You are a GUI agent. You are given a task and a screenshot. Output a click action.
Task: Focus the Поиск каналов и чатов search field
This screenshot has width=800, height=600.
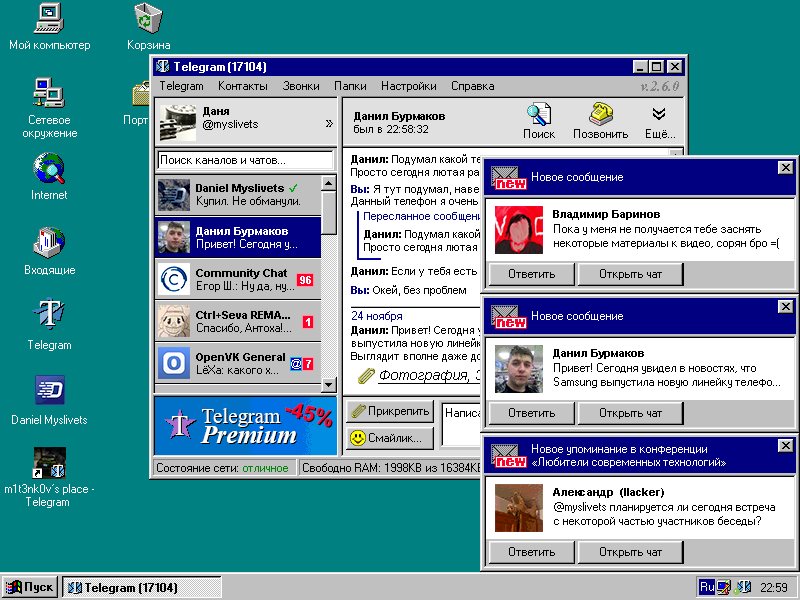pyautogui.click(x=245, y=160)
